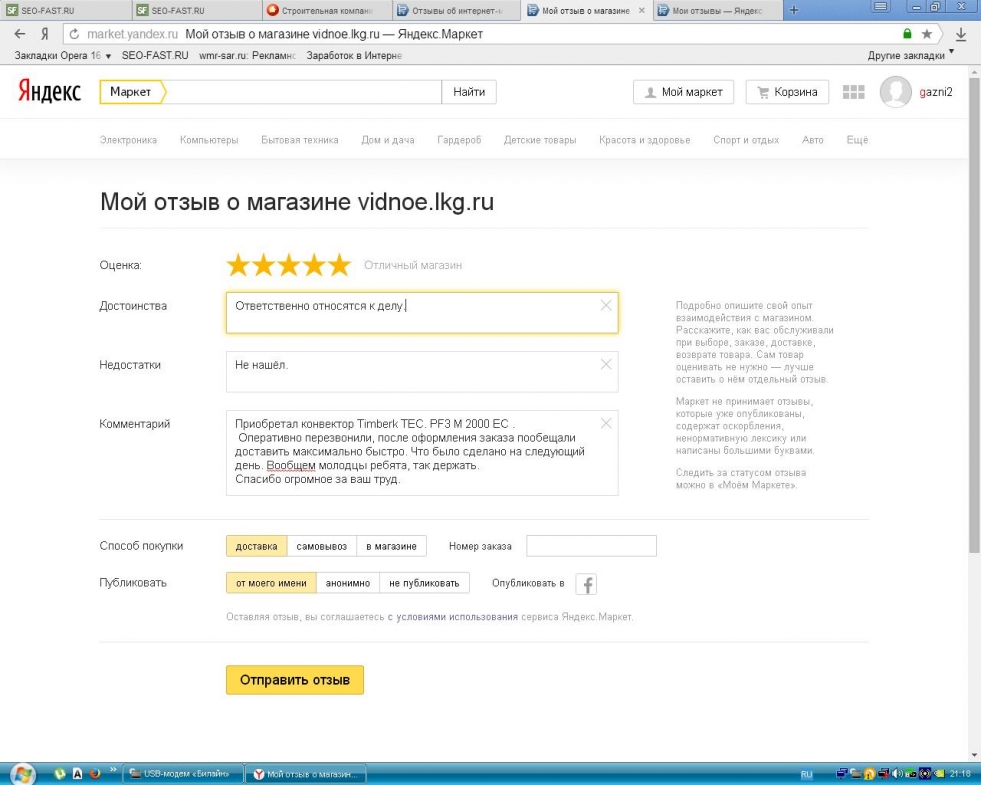
Task: Clear the Комментарий field with X icon
Action: pos(605,424)
